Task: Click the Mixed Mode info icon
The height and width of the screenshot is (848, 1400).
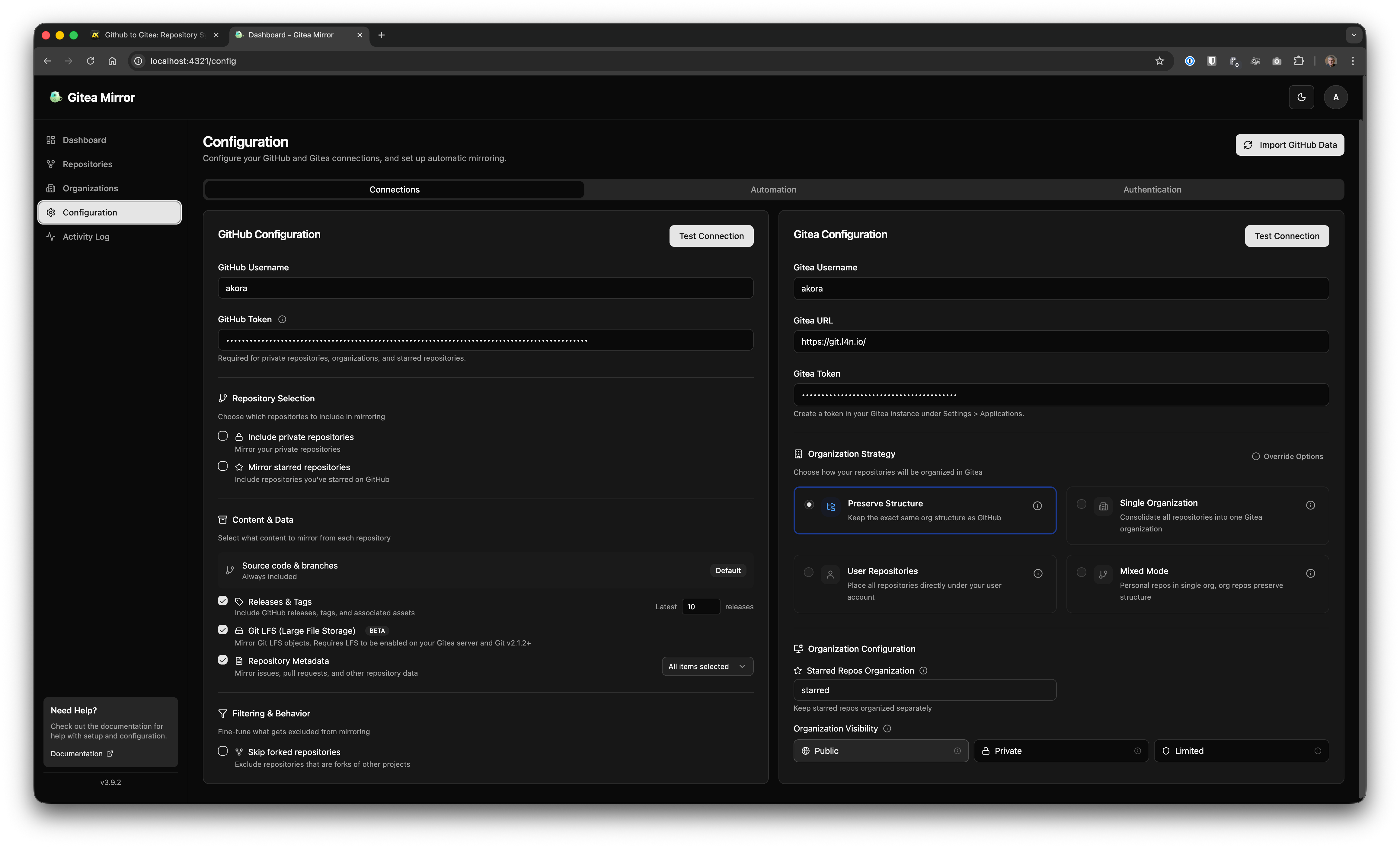Action: click(x=1310, y=573)
